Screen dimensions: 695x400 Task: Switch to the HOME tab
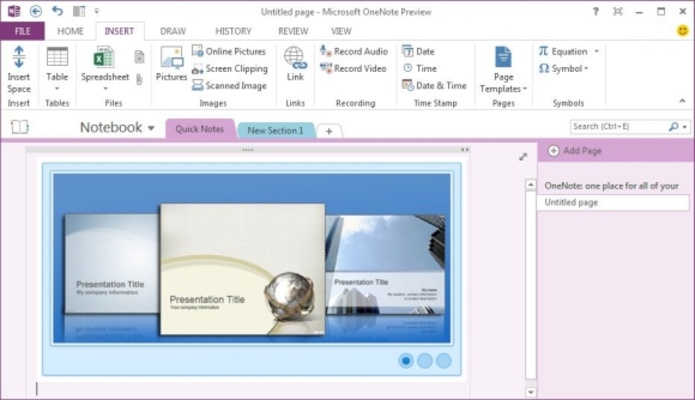[70, 31]
